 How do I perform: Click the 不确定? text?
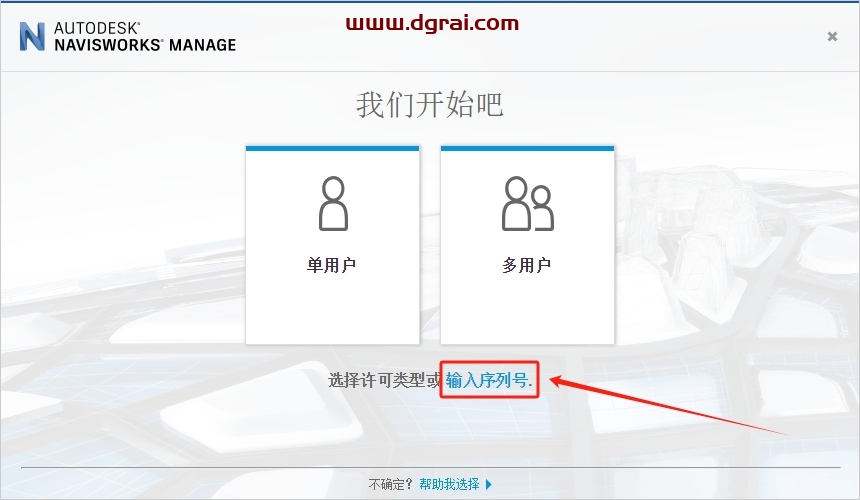pos(391,484)
